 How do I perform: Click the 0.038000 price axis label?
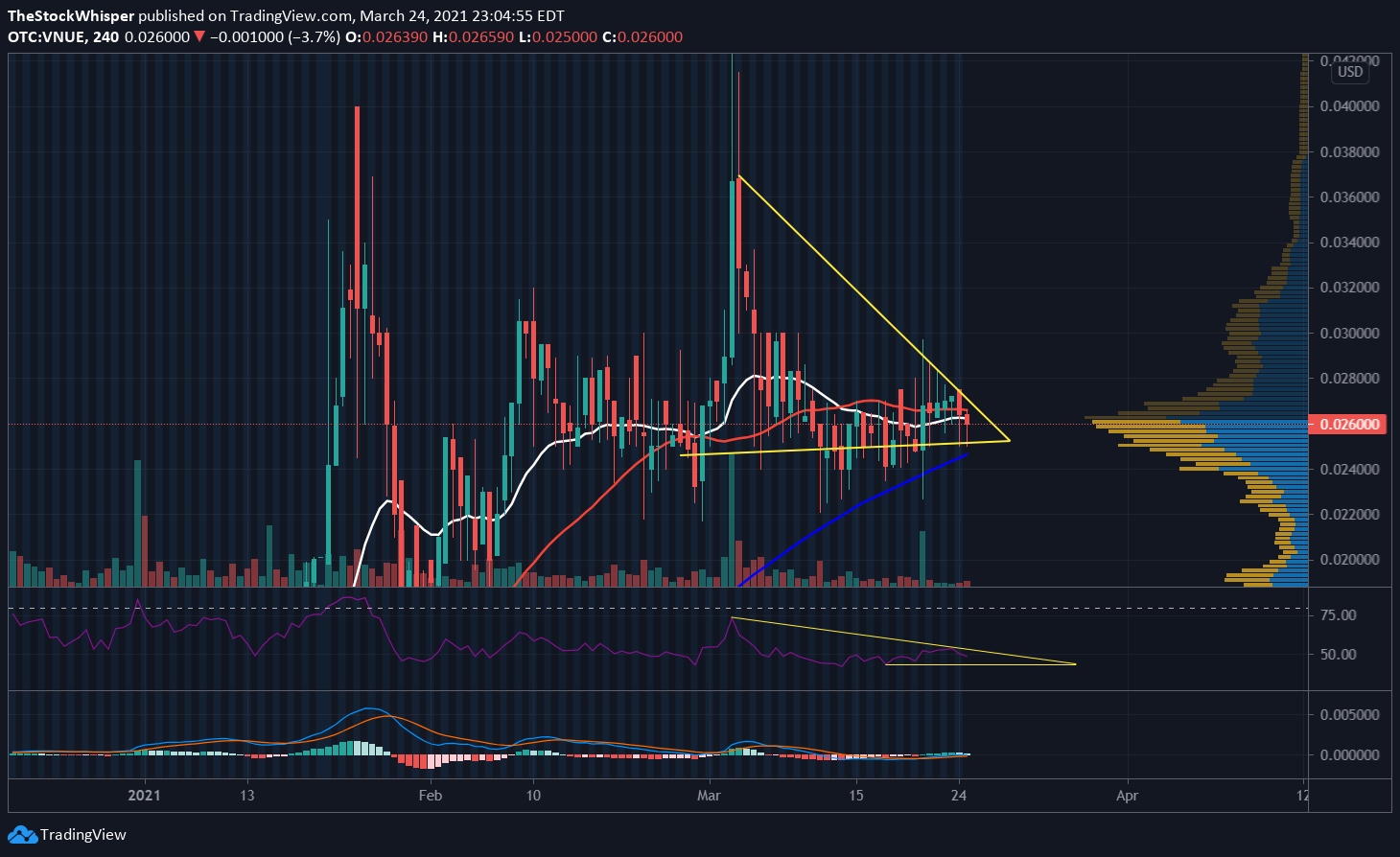pos(1350,151)
